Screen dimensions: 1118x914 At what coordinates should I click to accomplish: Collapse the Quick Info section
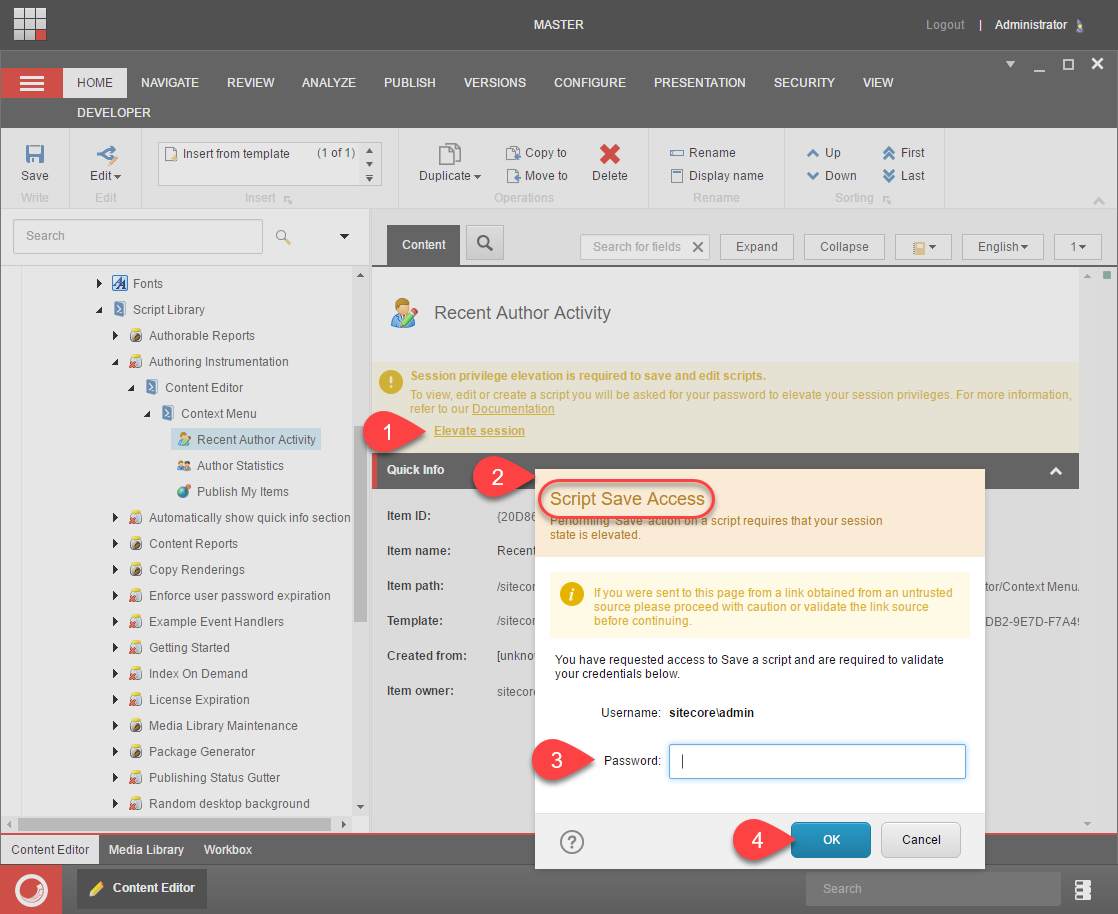click(1055, 471)
